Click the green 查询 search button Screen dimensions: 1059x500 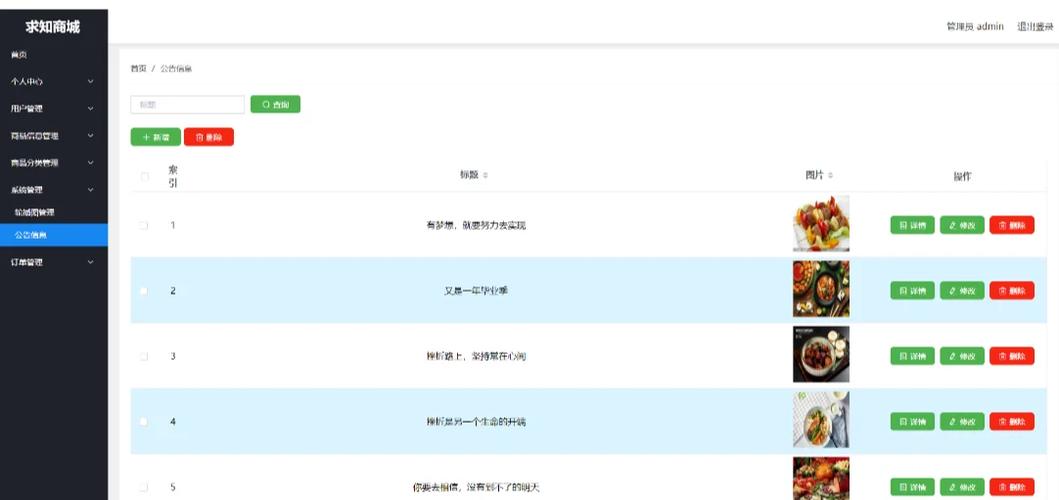[276, 104]
